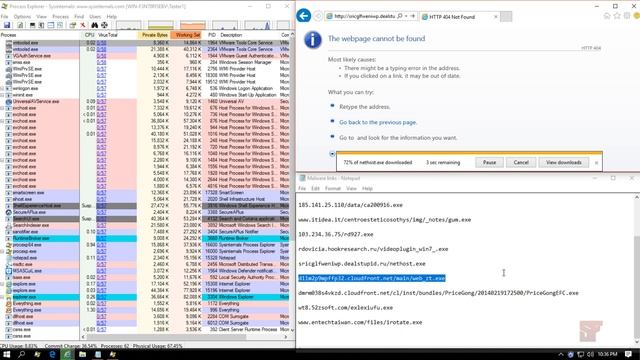Click the taskbar search magnifier icon
Viewport: 640px width, 360px height.
click(x=22, y=354)
